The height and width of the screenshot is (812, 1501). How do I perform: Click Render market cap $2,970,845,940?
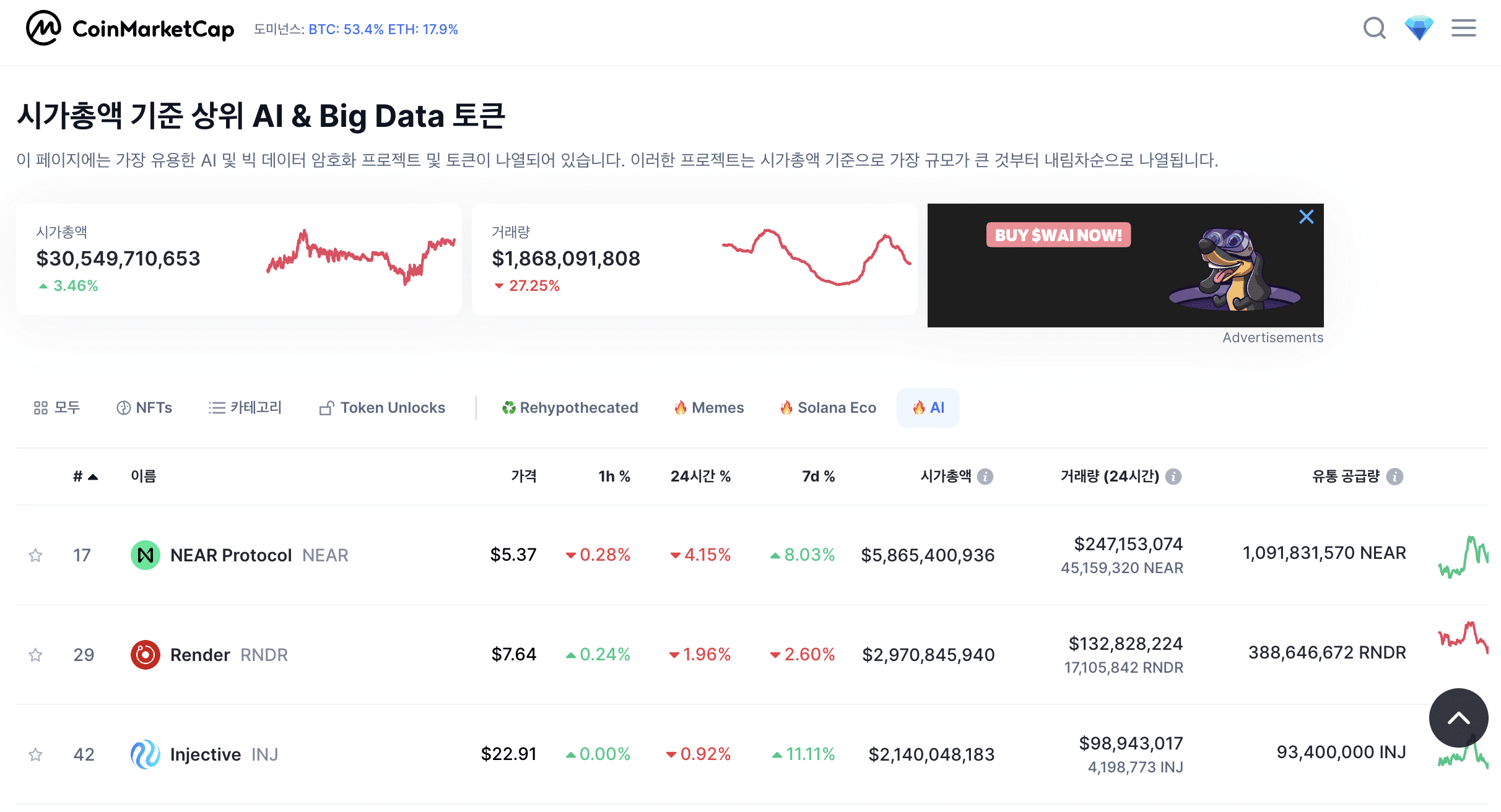[x=928, y=655]
